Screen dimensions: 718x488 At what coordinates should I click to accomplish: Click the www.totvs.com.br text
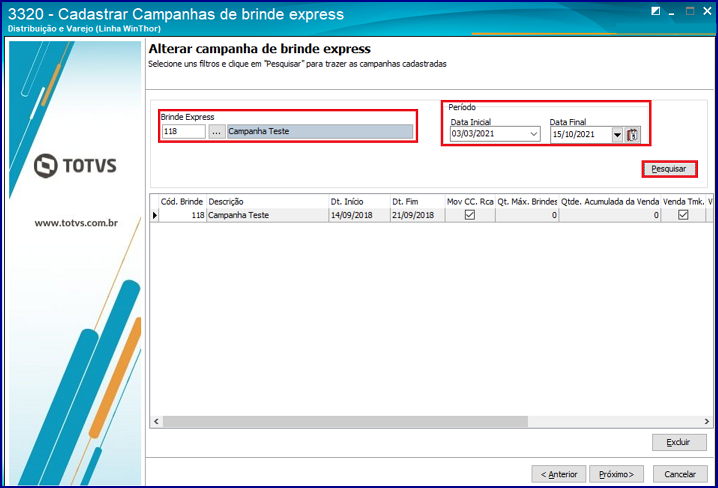76,223
